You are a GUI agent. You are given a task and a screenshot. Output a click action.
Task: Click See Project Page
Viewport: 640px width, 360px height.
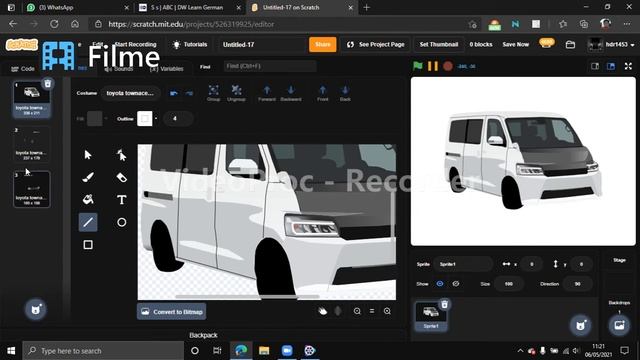pos(376,44)
